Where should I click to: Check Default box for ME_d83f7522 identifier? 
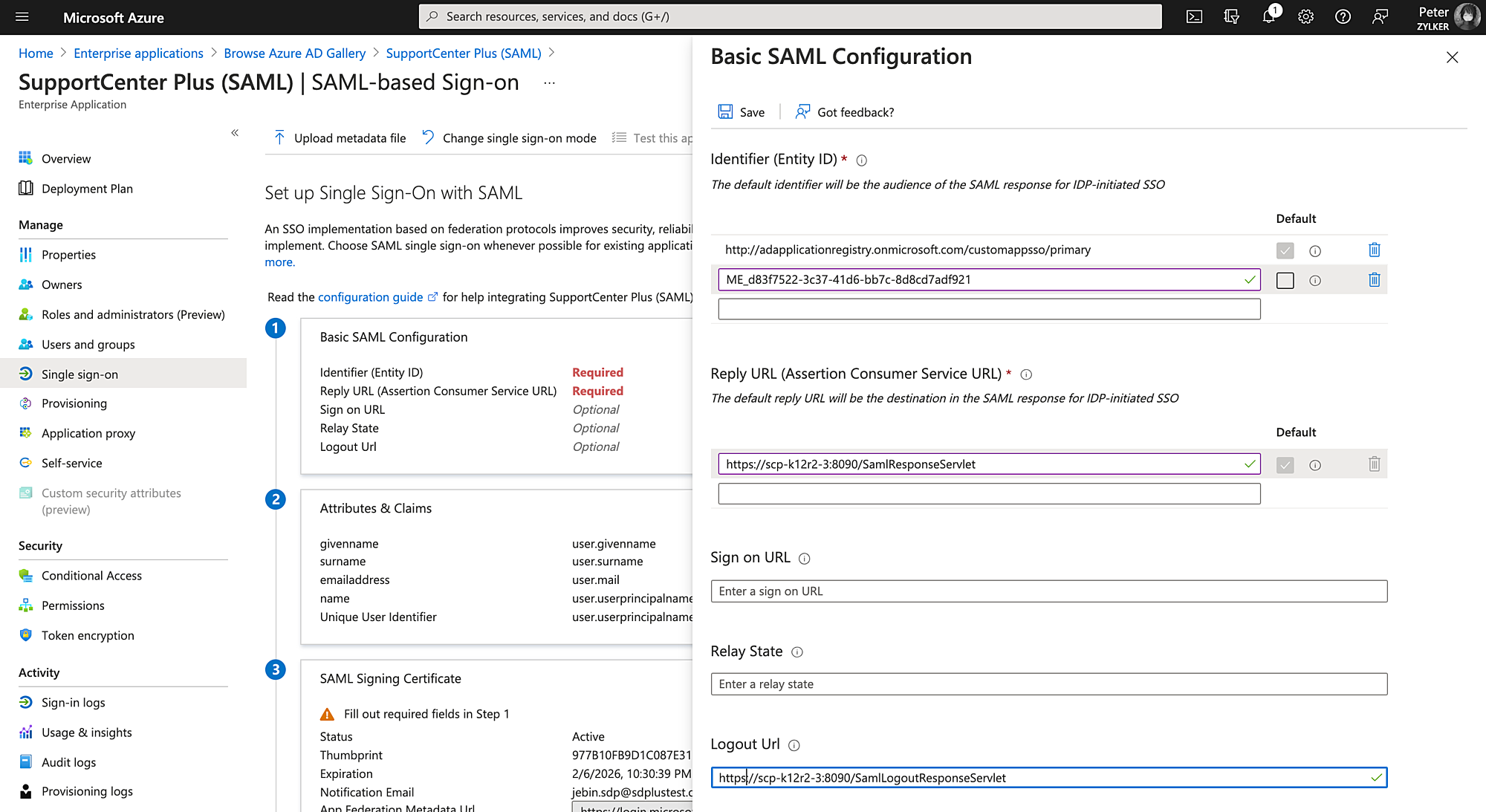coord(1285,280)
